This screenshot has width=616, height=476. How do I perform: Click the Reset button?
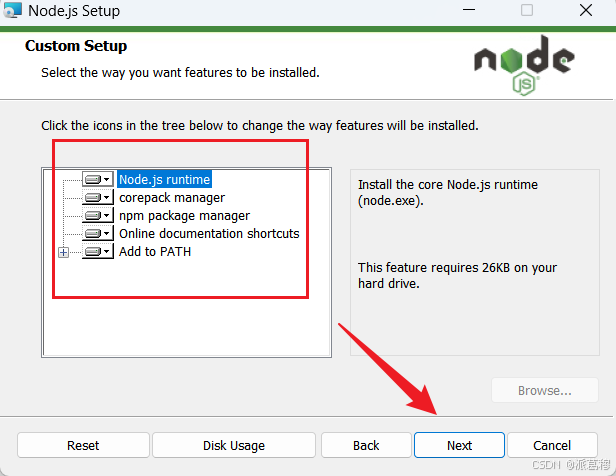[83, 445]
